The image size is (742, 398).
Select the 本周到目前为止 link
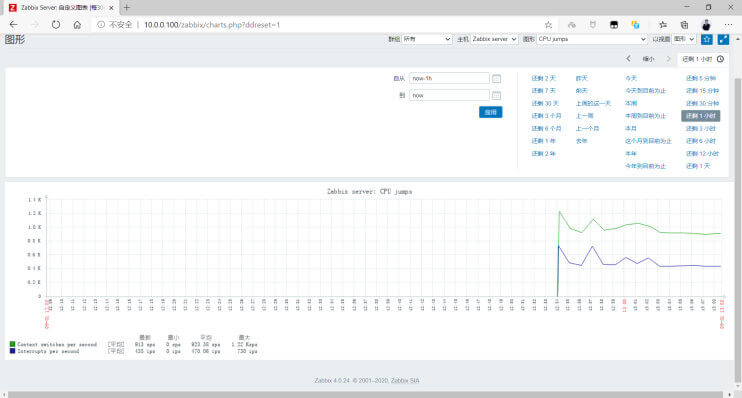(645, 115)
